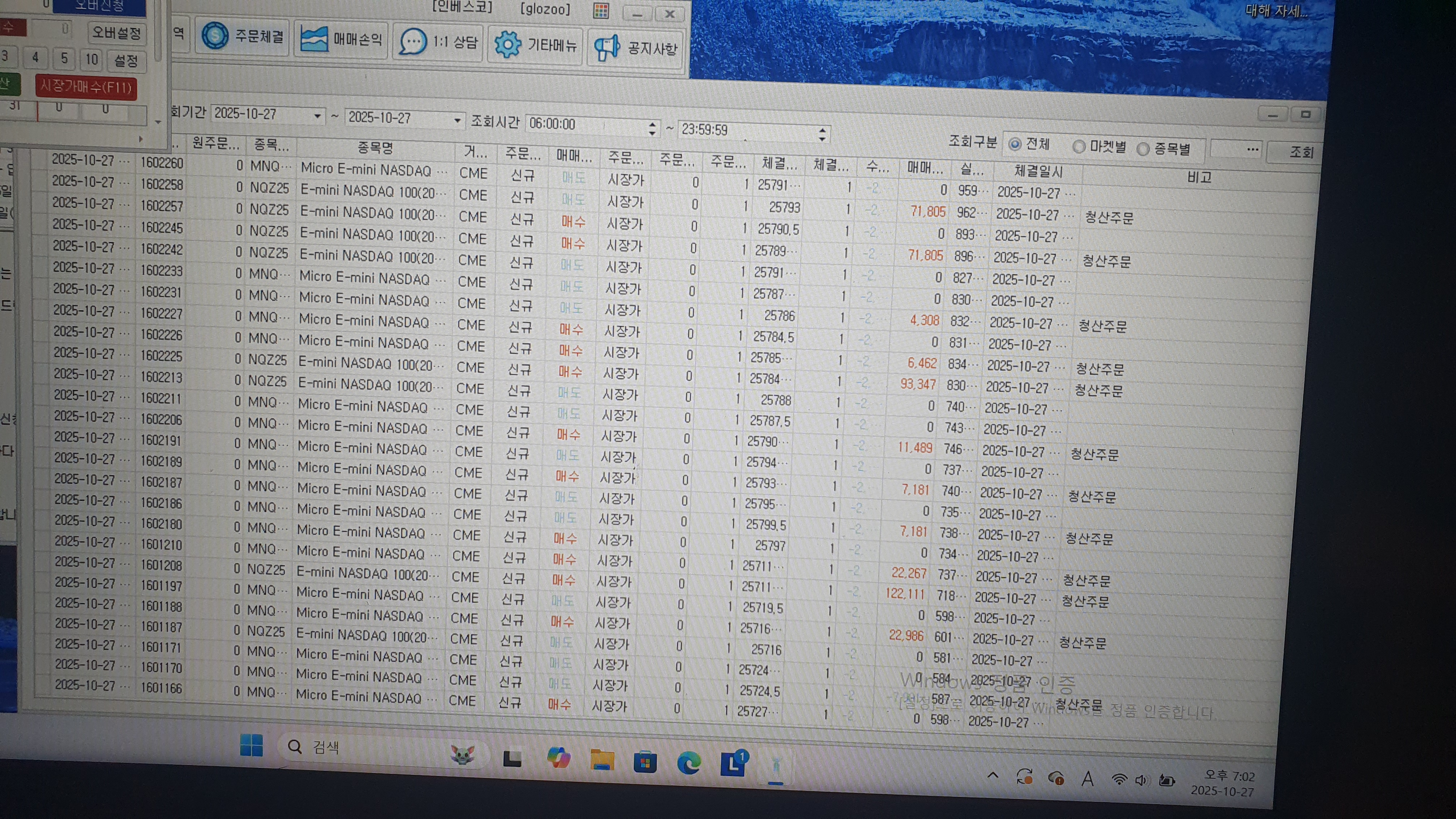Click the grid icon beside [glozoo]
1456x819 pixels.
tap(601, 10)
